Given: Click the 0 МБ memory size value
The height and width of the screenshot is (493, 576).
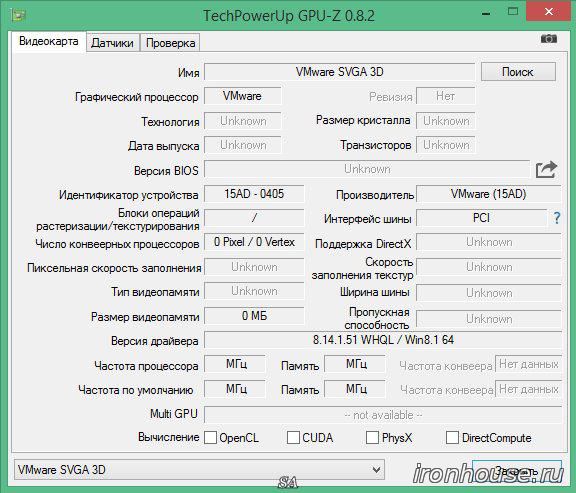Looking at the screenshot, I should (254, 316).
